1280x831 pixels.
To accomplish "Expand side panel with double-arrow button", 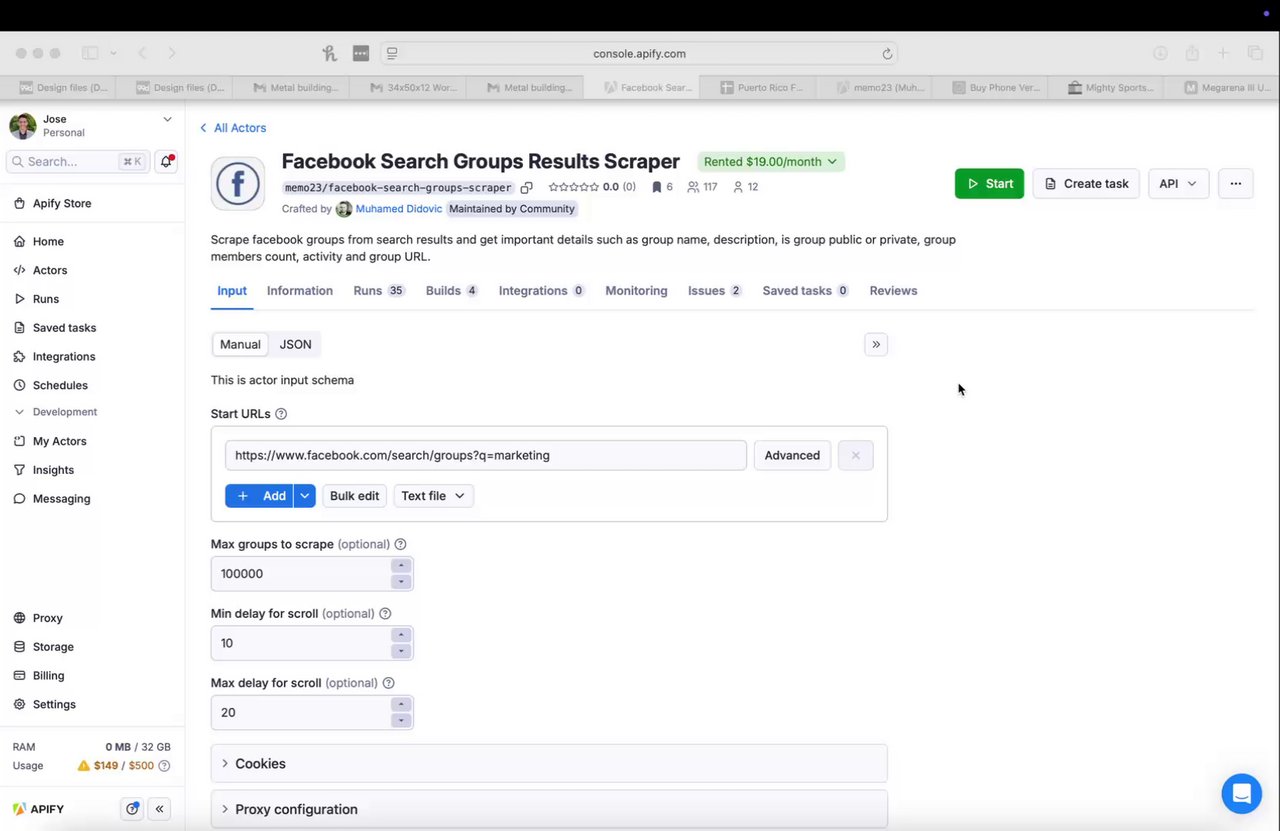I will (876, 344).
